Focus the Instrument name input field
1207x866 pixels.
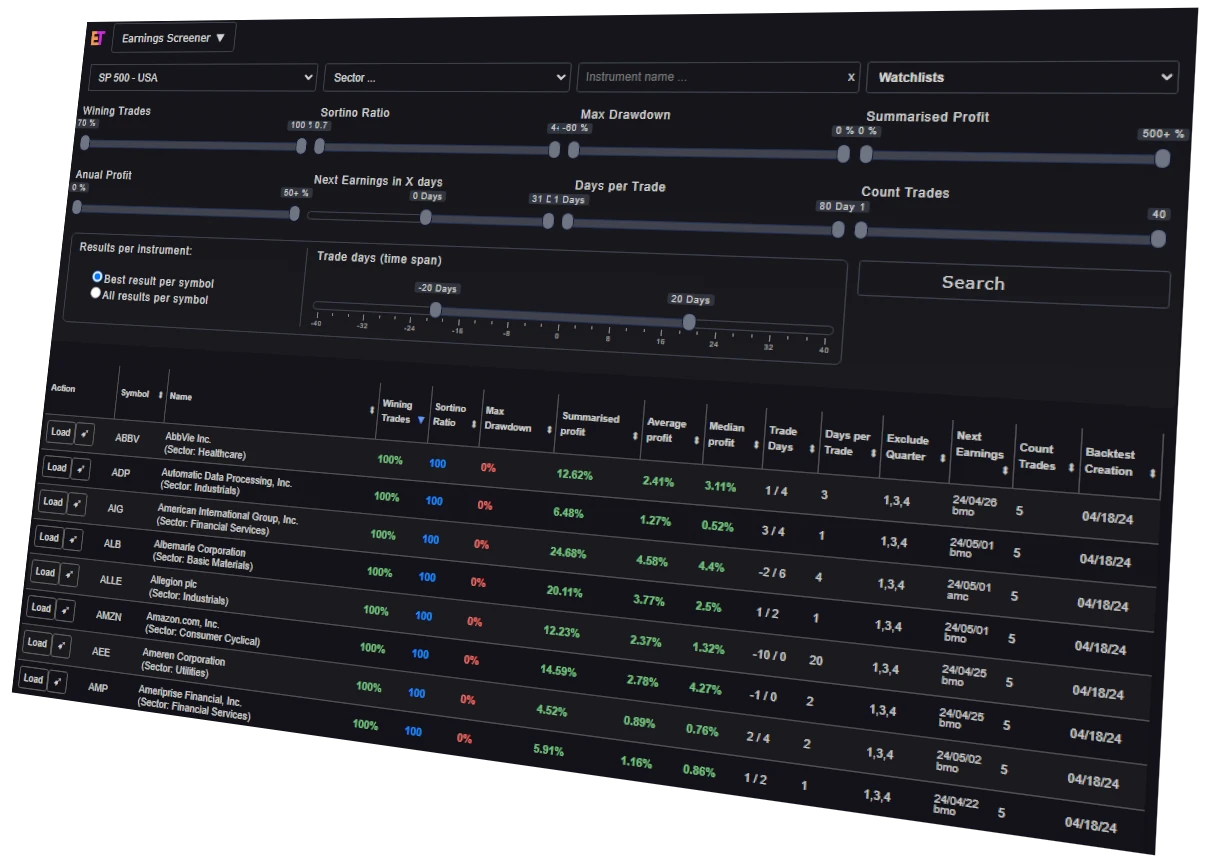pyautogui.click(x=712, y=77)
